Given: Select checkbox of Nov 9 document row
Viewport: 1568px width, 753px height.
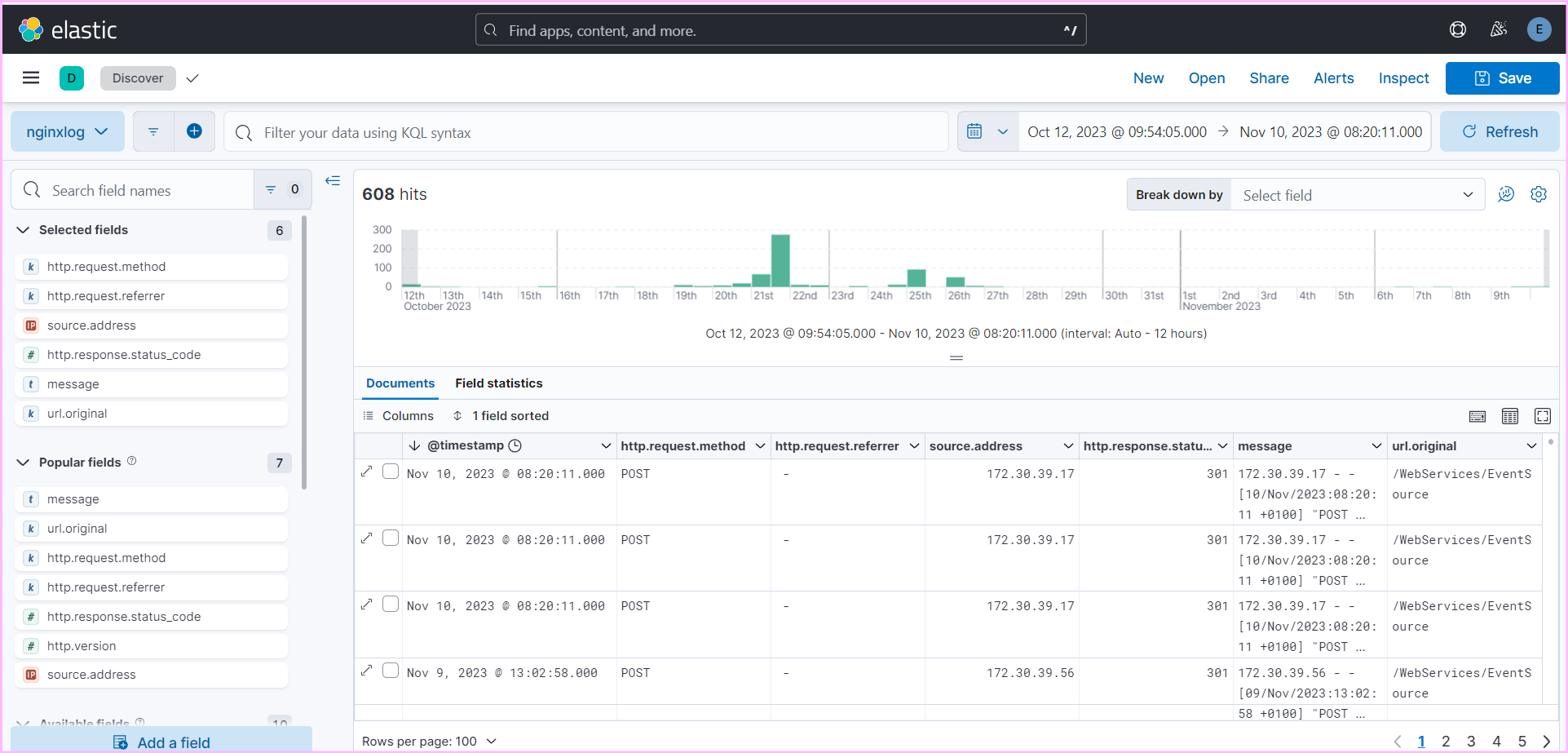Looking at the screenshot, I should [x=391, y=671].
